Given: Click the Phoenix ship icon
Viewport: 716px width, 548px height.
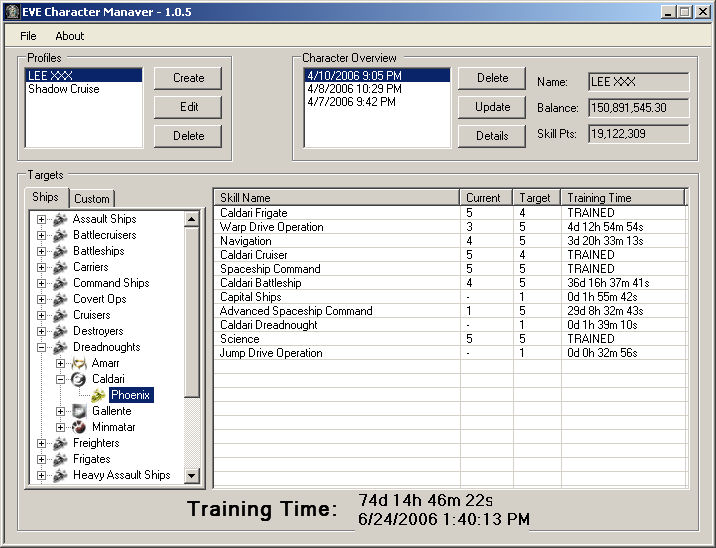Looking at the screenshot, I should (98, 395).
